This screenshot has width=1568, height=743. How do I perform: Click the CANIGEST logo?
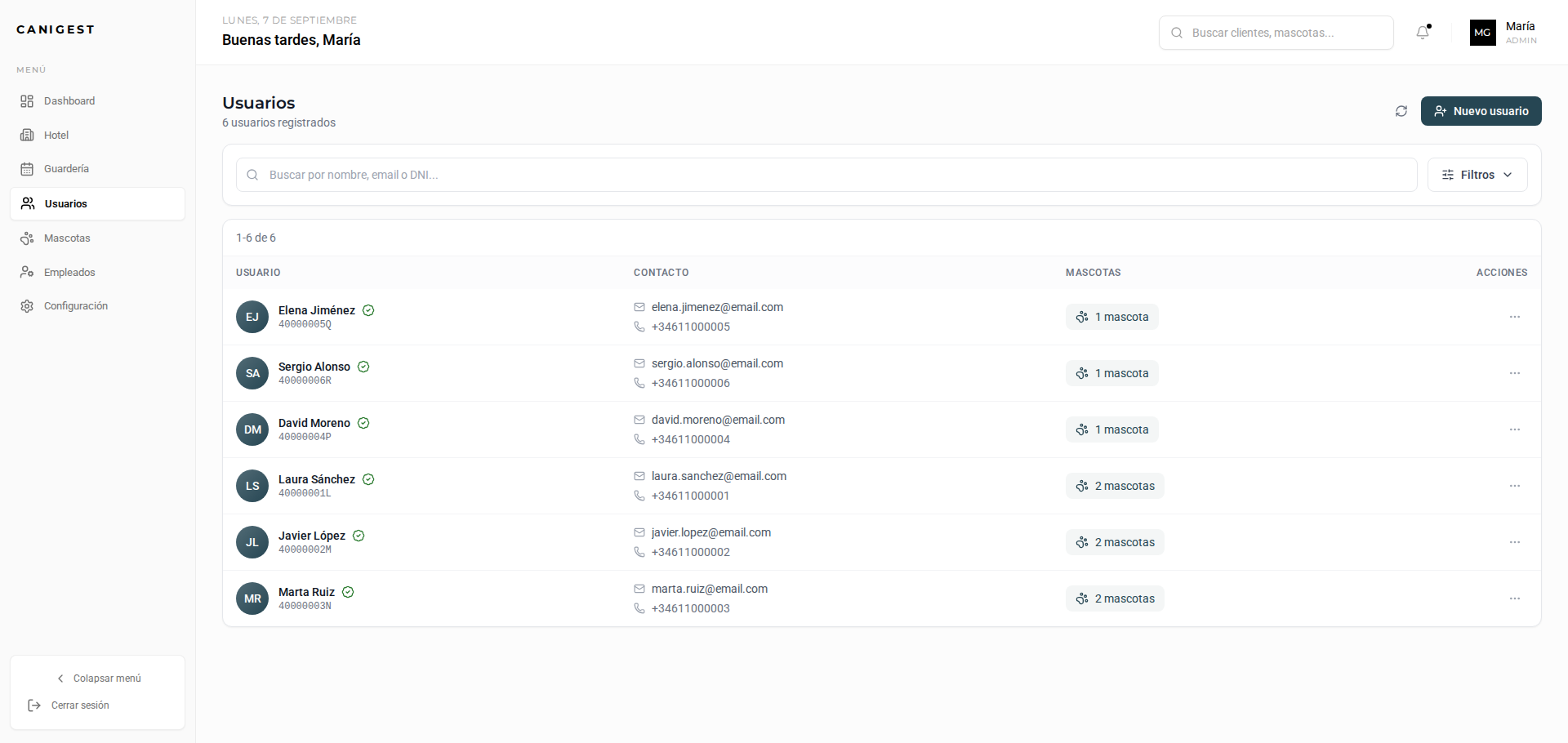point(56,29)
